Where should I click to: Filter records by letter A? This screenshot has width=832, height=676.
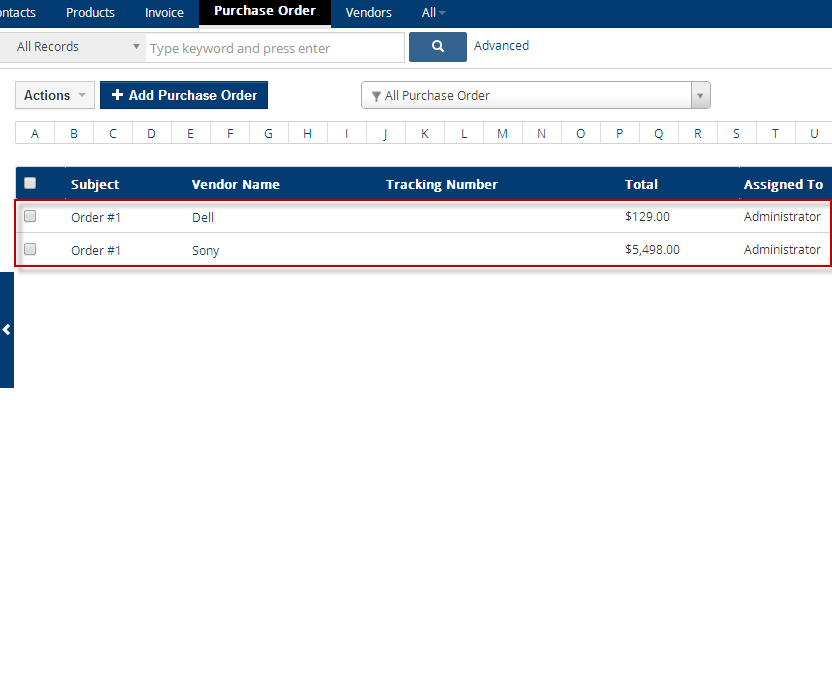(35, 133)
